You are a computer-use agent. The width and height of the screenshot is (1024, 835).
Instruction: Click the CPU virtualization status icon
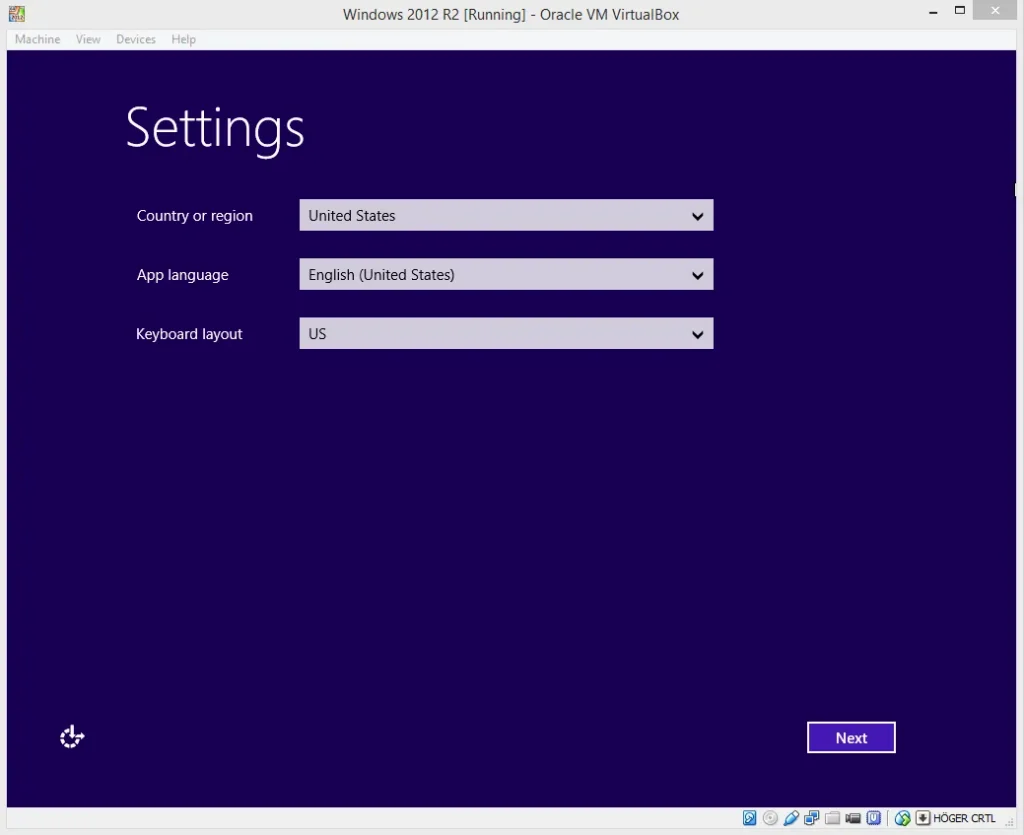point(873,818)
